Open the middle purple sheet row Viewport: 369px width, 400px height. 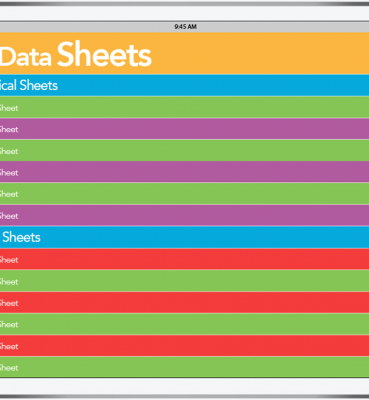[x=184, y=172]
